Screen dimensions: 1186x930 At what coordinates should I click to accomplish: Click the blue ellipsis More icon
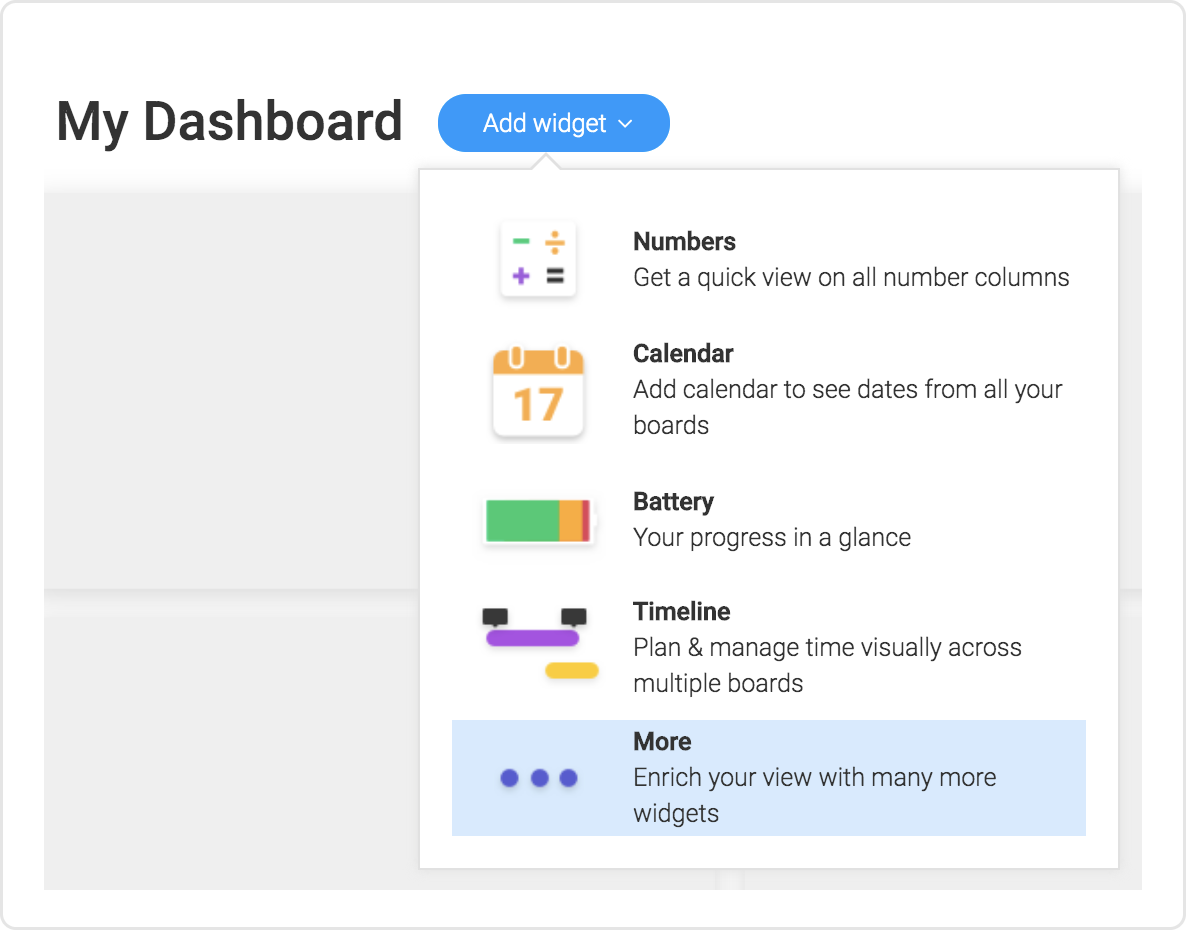(x=538, y=778)
